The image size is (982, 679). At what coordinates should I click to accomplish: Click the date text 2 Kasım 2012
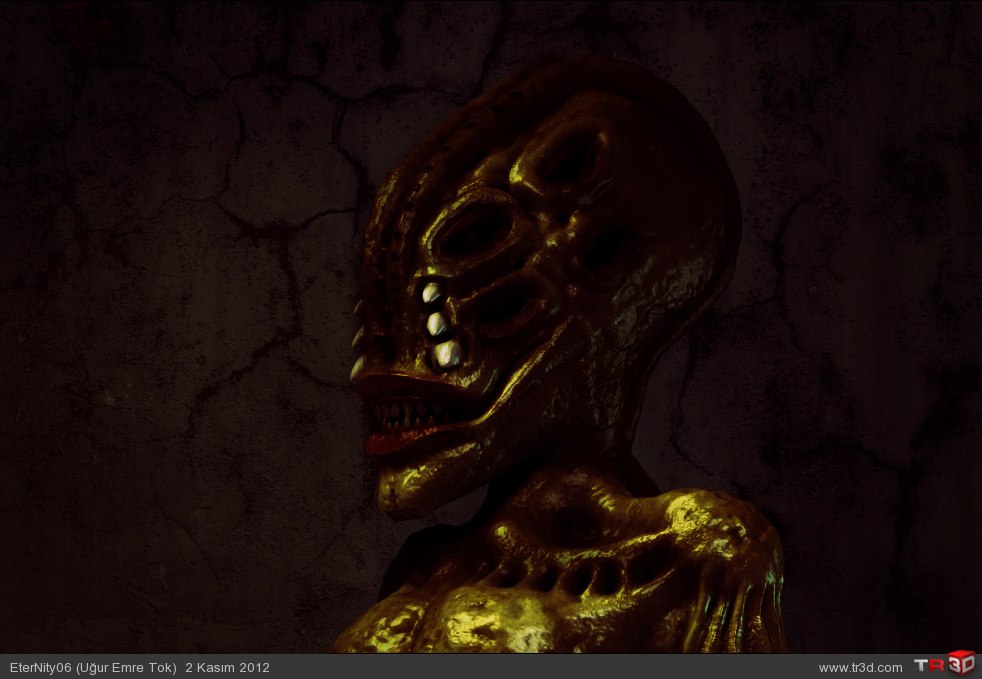coord(227,668)
